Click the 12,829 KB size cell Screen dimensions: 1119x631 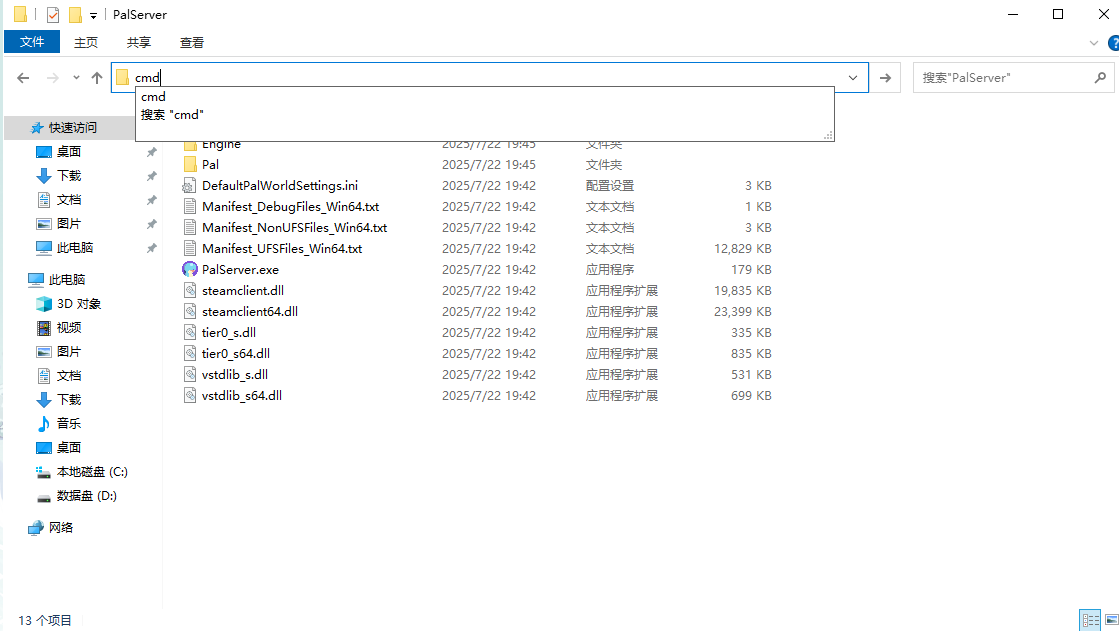tap(742, 248)
